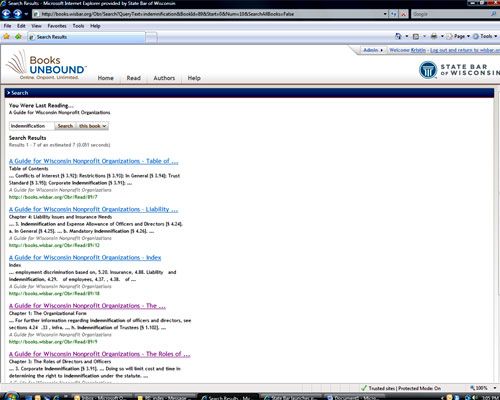Go to the Help site navigation tab
Image resolution: width=500 pixels, height=400 pixels.
(x=194, y=78)
